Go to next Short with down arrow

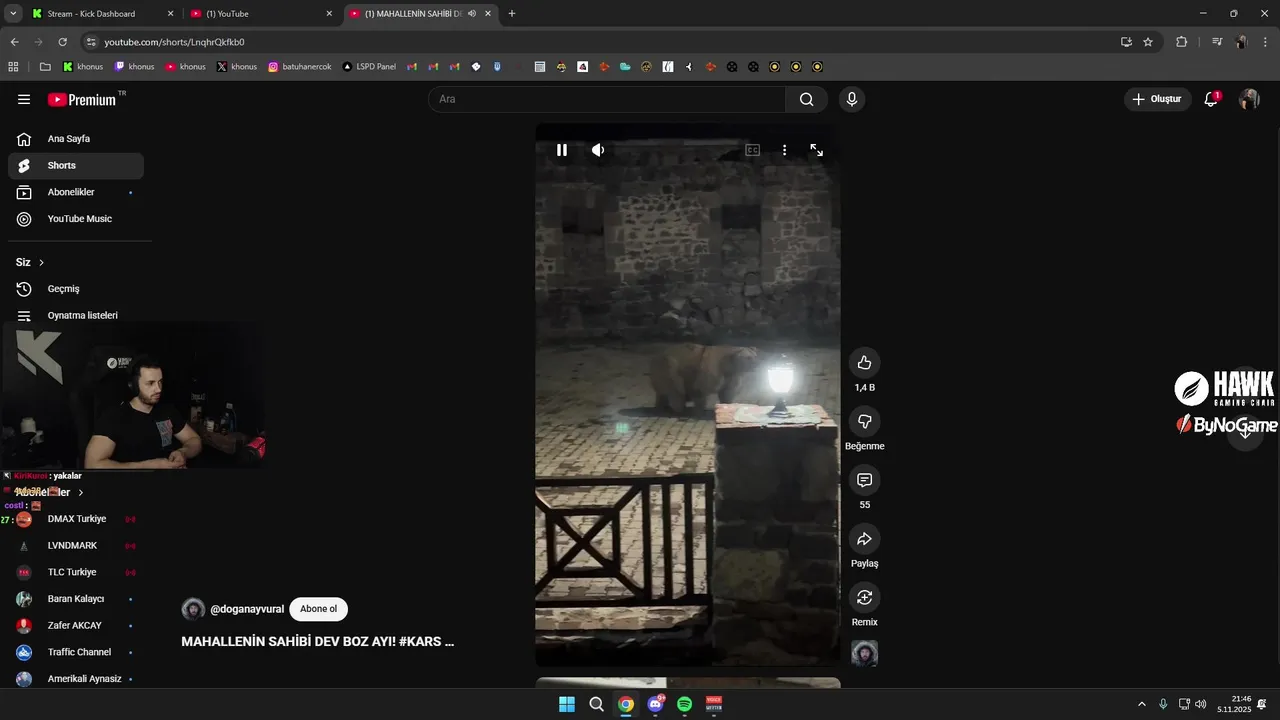(x=1245, y=431)
